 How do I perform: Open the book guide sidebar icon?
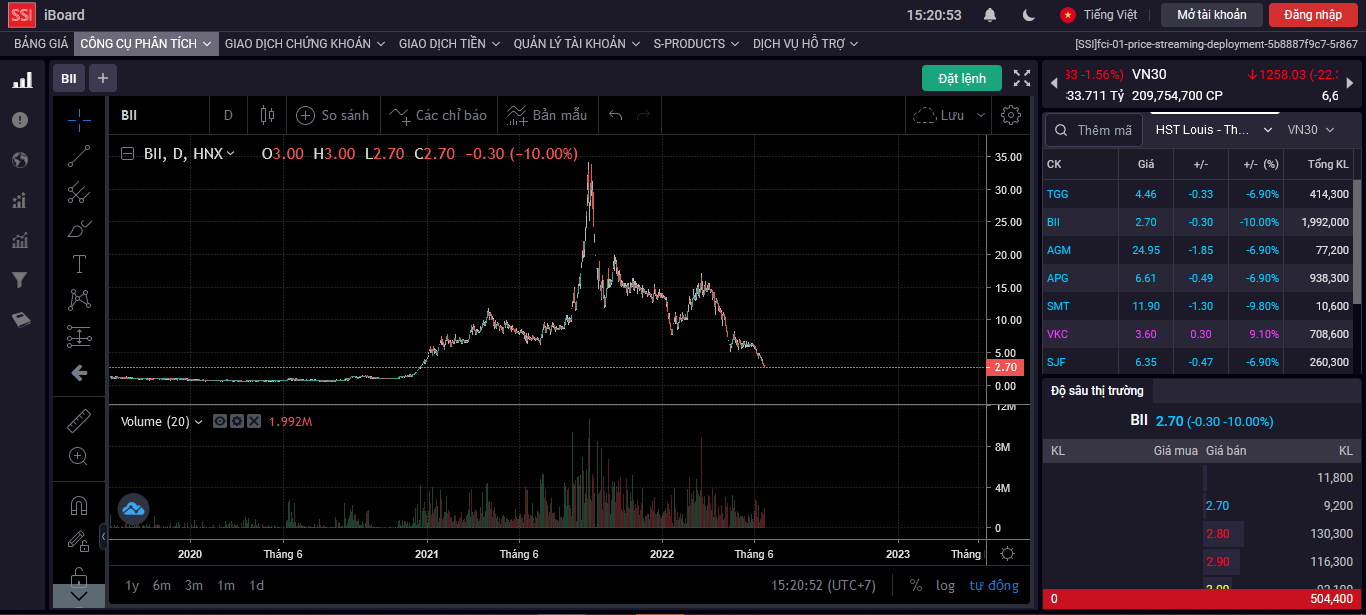20,320
